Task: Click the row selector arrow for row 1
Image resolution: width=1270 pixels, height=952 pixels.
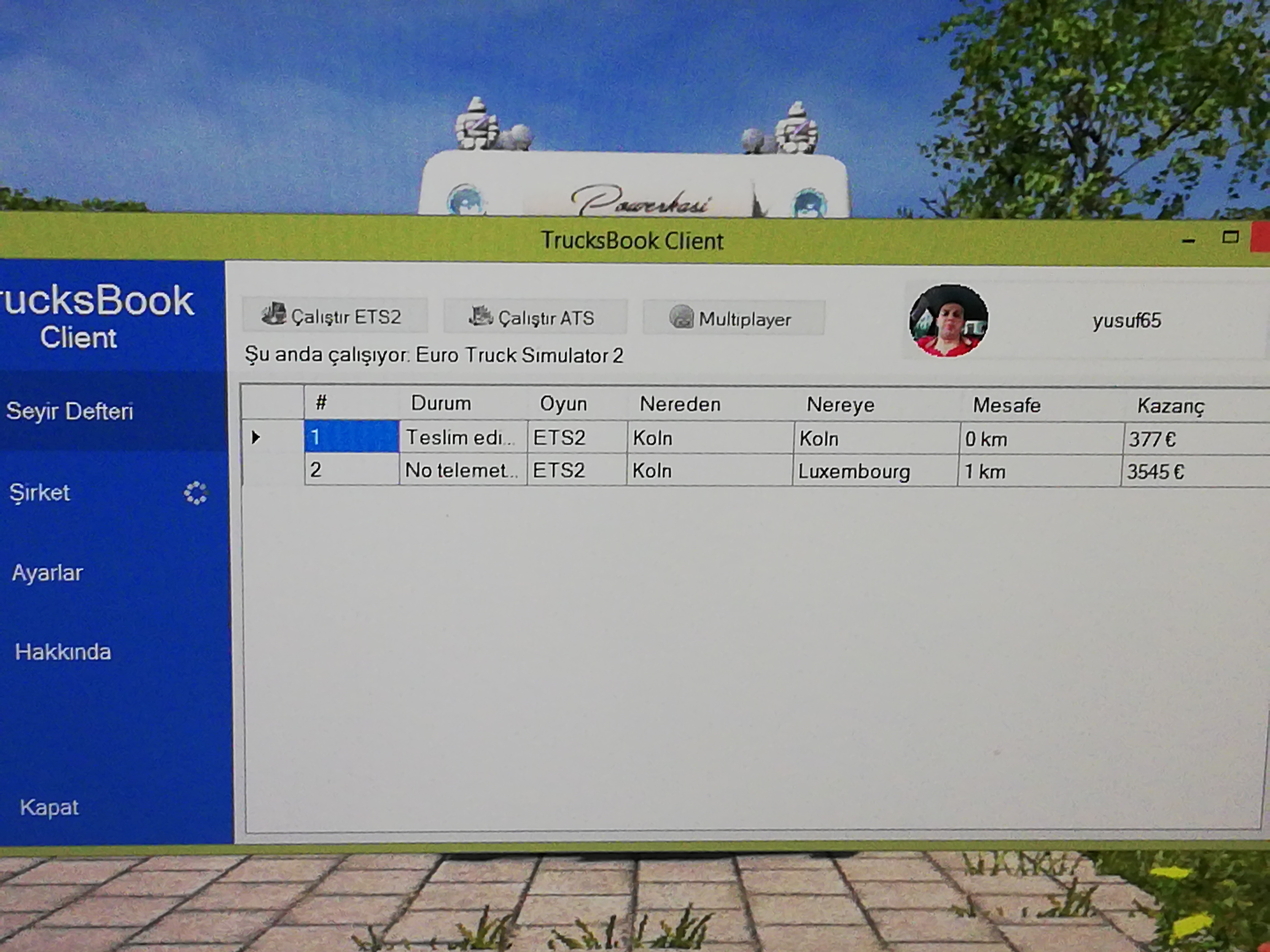Action: point(256,437)
